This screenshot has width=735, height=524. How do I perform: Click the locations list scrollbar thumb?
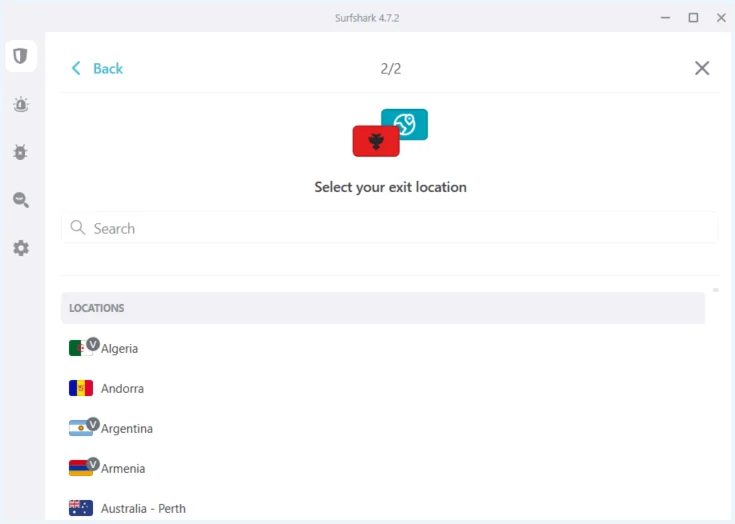(x=716, y=290)
